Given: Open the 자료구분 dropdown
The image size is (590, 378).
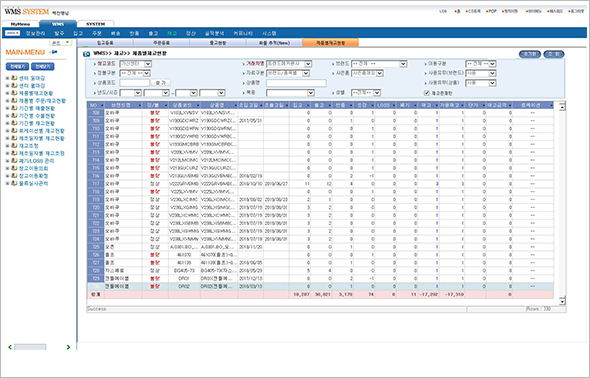Looking at the screenshot, I should (x=288, y=73).
